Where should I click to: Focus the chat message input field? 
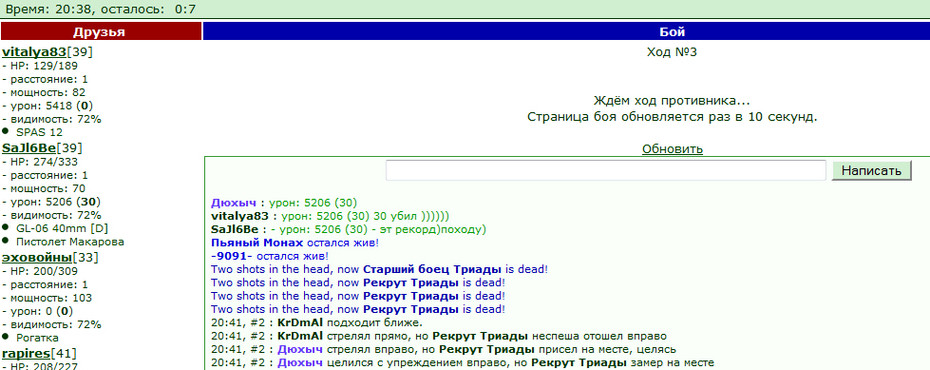tap(606, 171)
